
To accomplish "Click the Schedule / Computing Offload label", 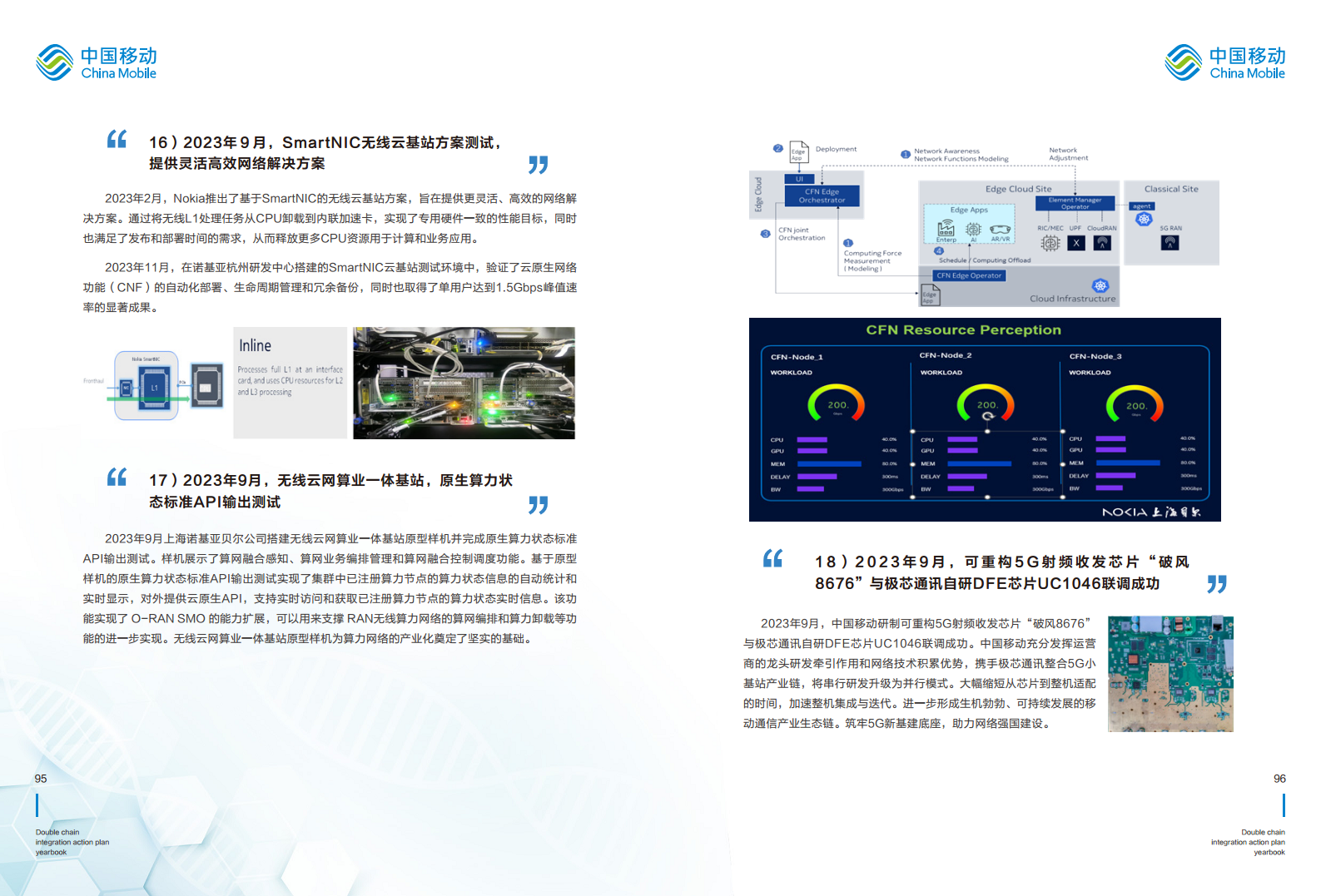I will [985, 260].
